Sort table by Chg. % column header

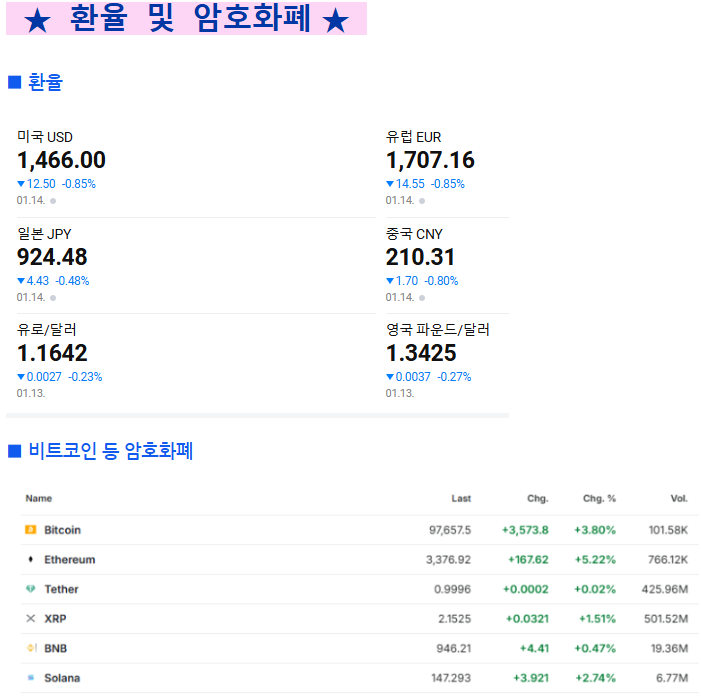pyautogui.click(x=599, y=498)
